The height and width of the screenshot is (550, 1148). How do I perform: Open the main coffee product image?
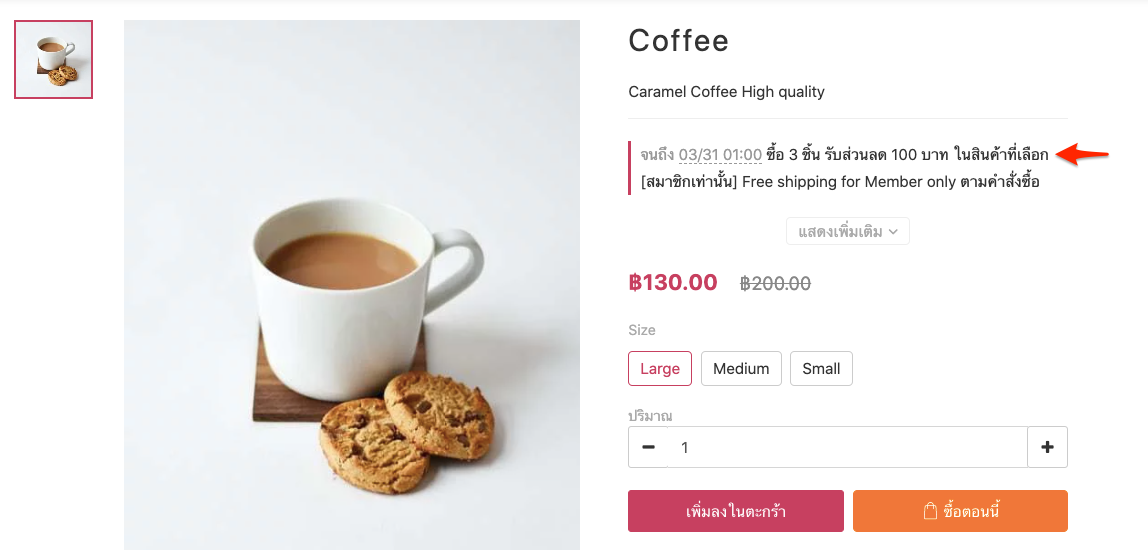click(x=351, y=285)
